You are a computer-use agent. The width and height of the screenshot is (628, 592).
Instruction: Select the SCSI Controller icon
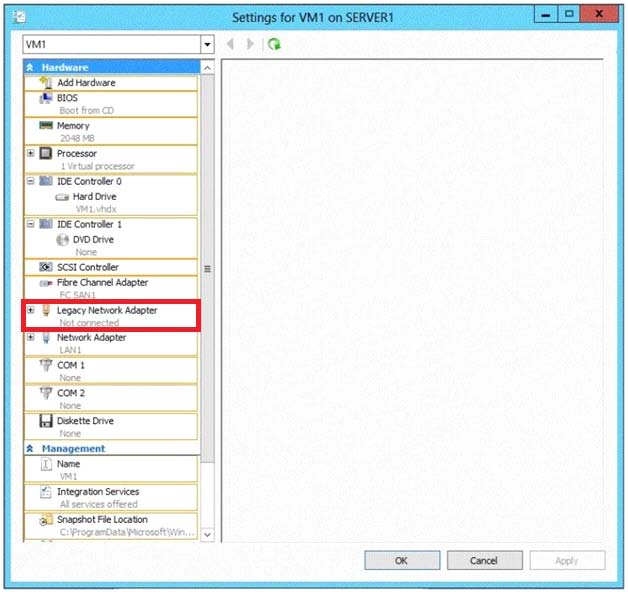[x=45, y=267]
